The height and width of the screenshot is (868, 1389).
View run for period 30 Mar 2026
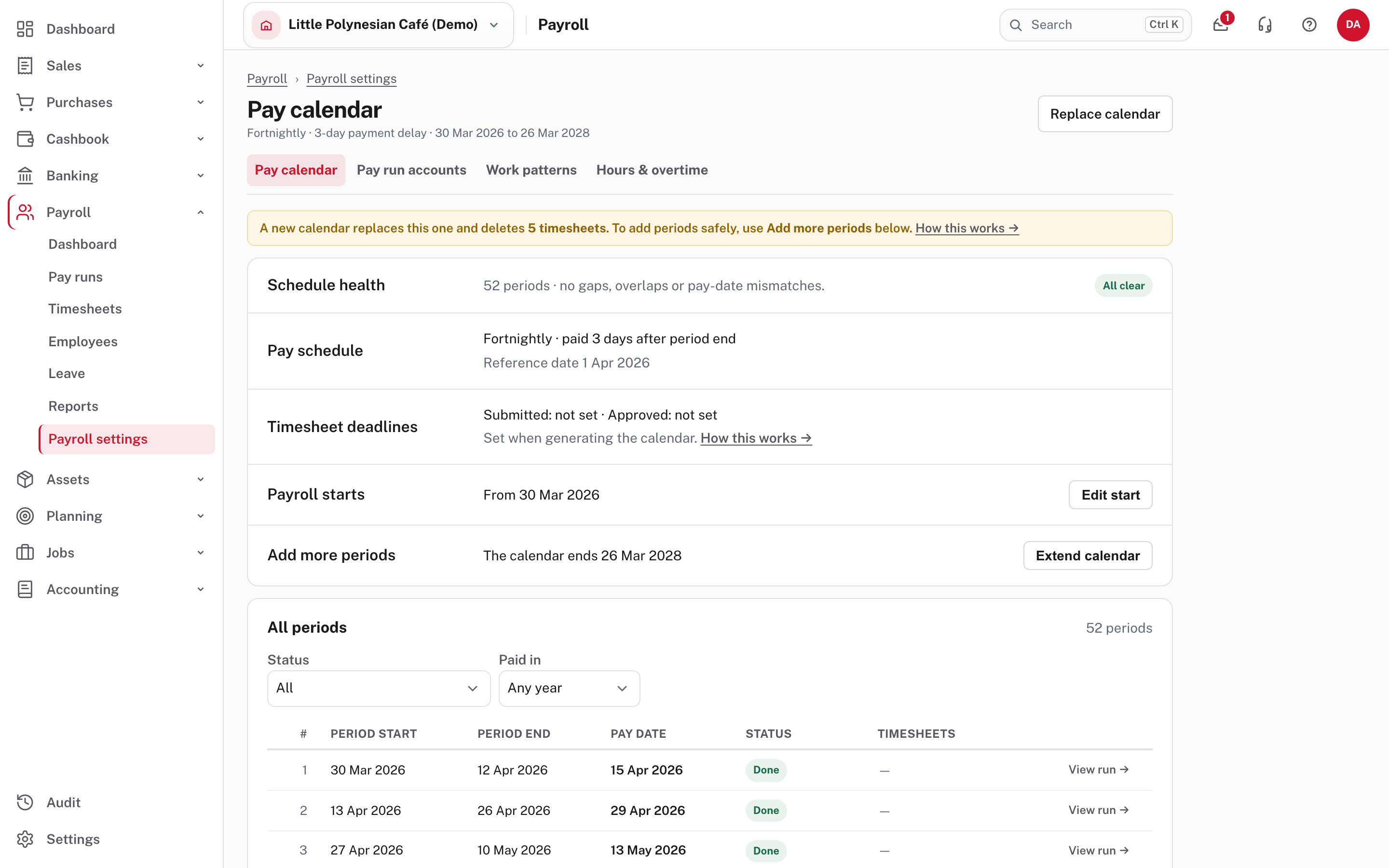click(1099, 770)
